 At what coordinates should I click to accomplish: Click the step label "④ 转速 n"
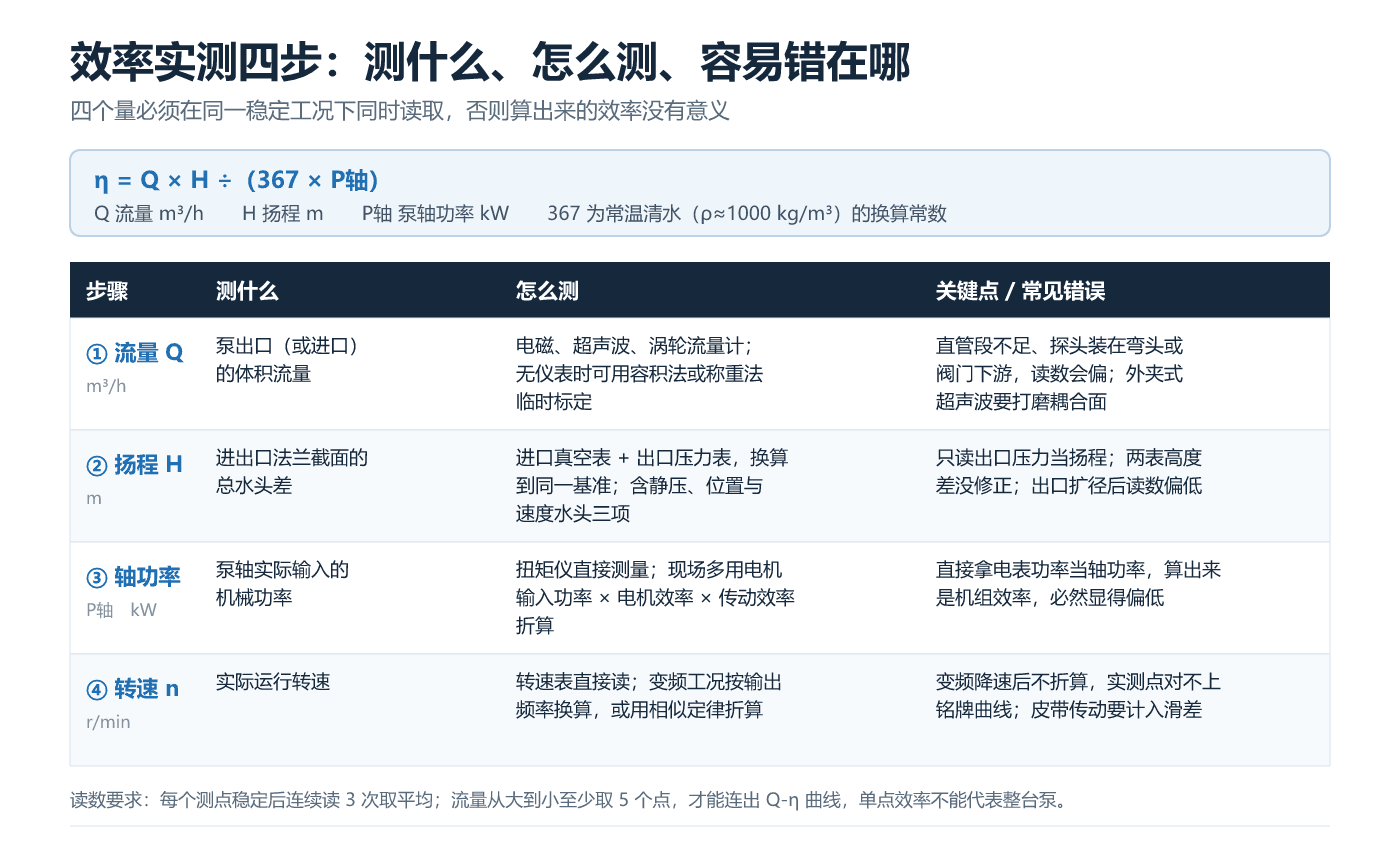pos(133,689)
